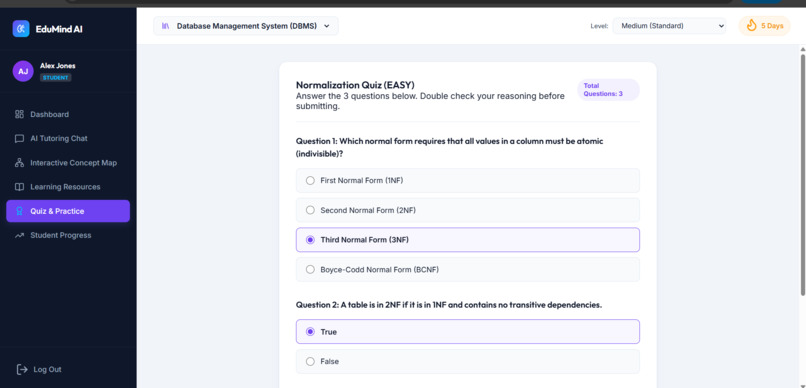
Task: Click the AI Tutoring Chat bubble icon
Action: (x=20, y=139)
